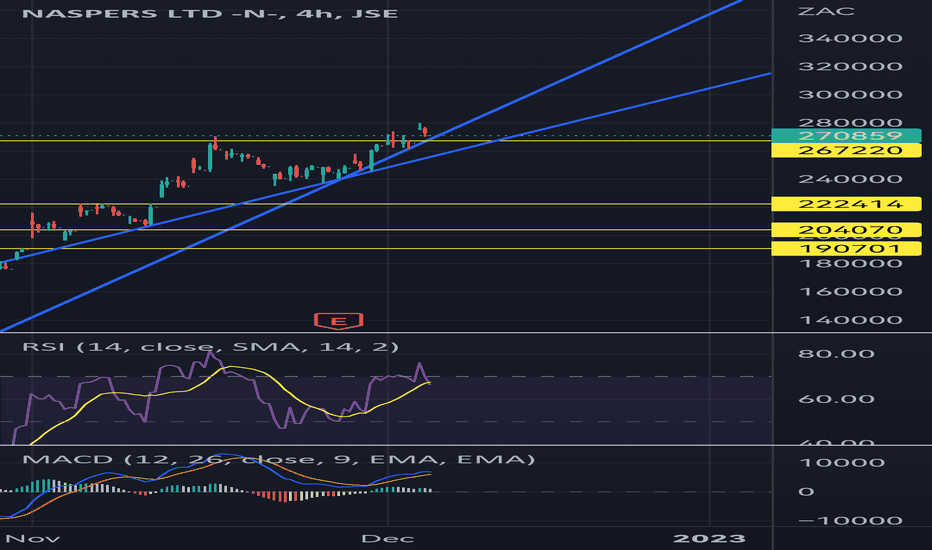Click the 240000 price axis value
The width and height of the screenshot is (932, 550).
851,179
